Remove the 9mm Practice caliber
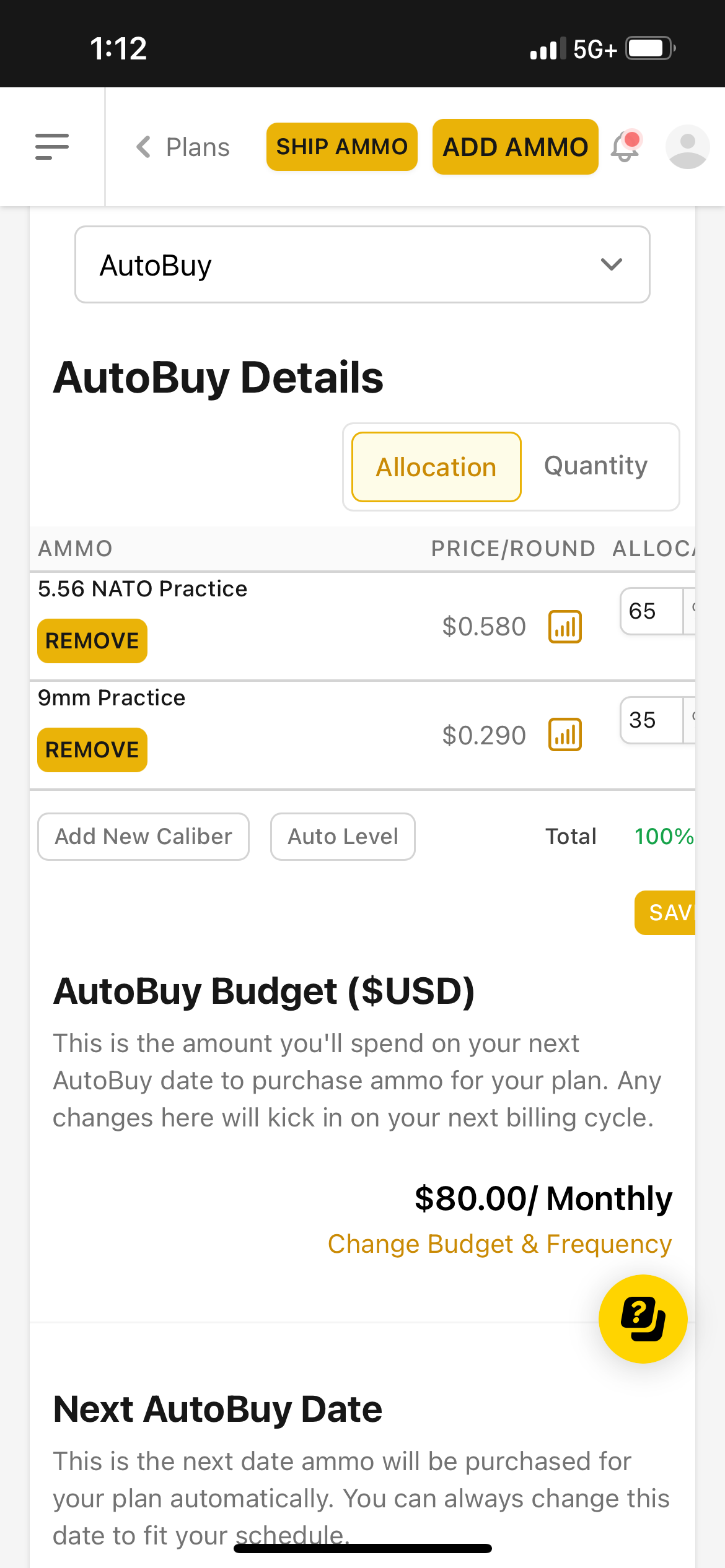725x1568 pixels. click(92, 750)
